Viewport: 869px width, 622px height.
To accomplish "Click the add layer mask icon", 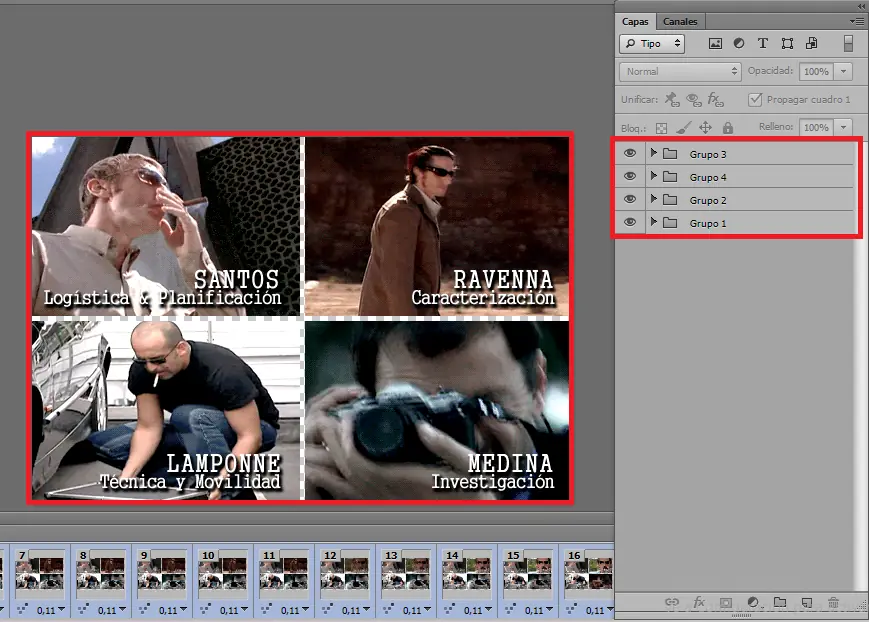I will pyautogui.click(x=726, y=603).
